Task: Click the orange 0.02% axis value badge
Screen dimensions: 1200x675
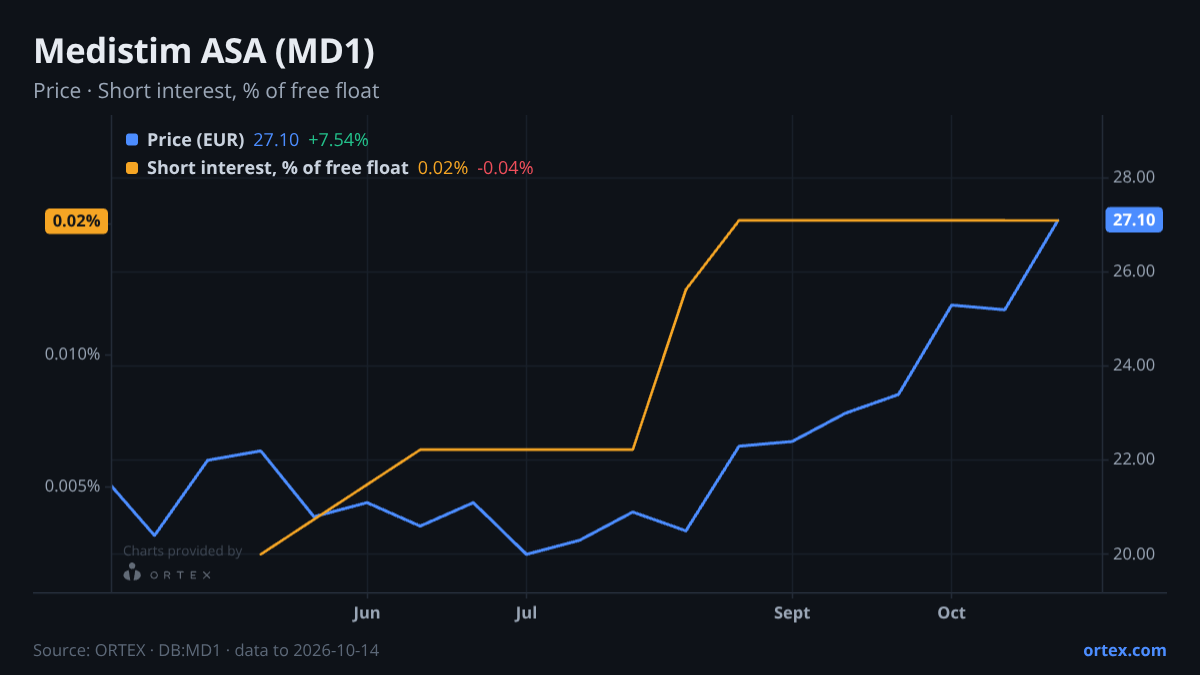Action: (76, 221)
